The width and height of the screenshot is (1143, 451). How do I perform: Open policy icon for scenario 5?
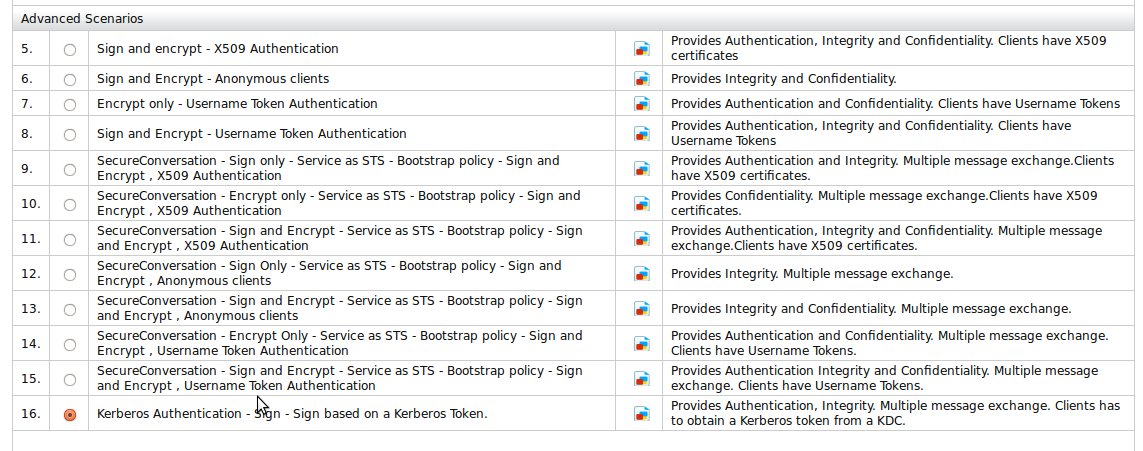(642, 48)
